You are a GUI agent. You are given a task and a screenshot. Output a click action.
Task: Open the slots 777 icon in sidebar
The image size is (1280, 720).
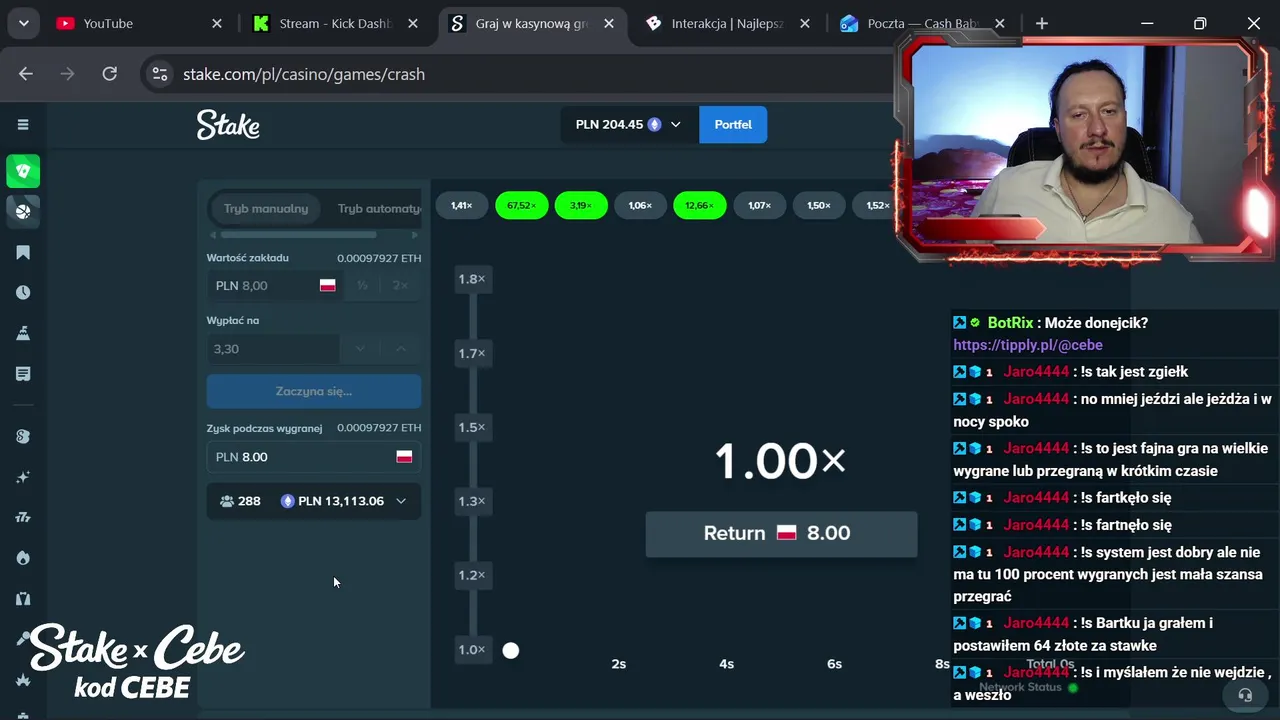click(23, 517)
